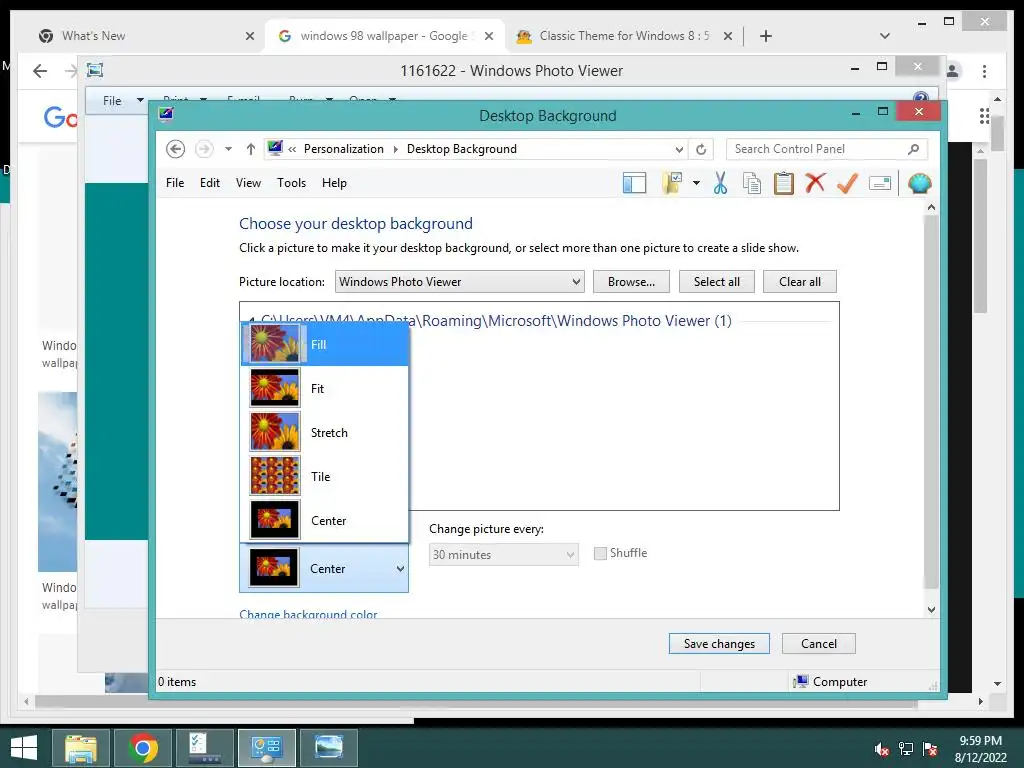This screenshot has width=1024, height=768.
Task: Click the network tray icon
Action: (x=906, y=749)
